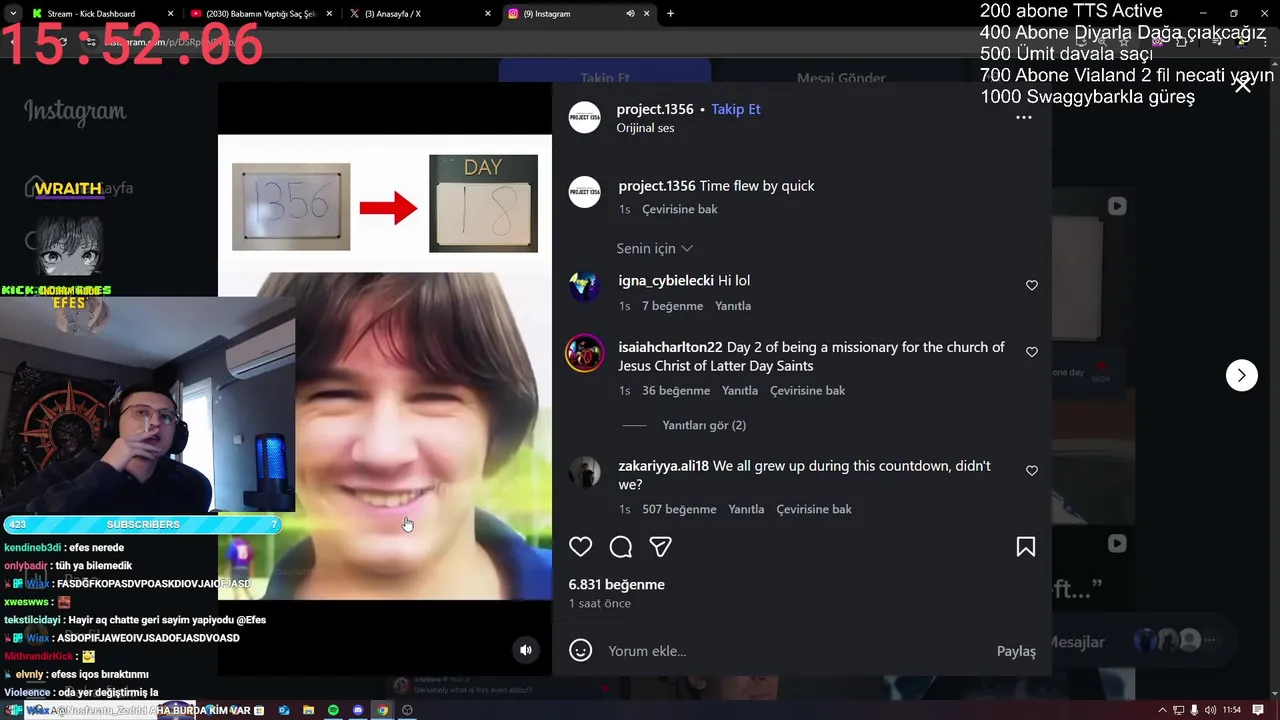Select the Instagram browser tab

pos(577,14)
